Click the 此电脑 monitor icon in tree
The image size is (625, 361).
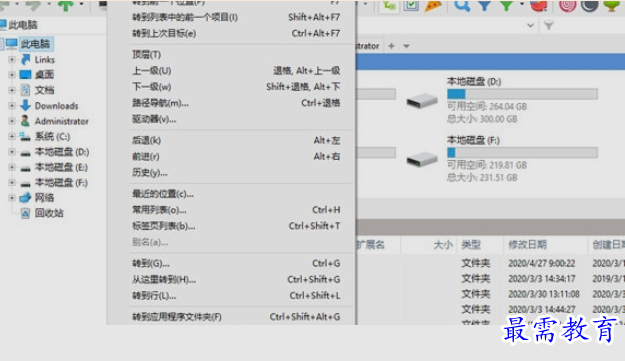click(12, 43)
